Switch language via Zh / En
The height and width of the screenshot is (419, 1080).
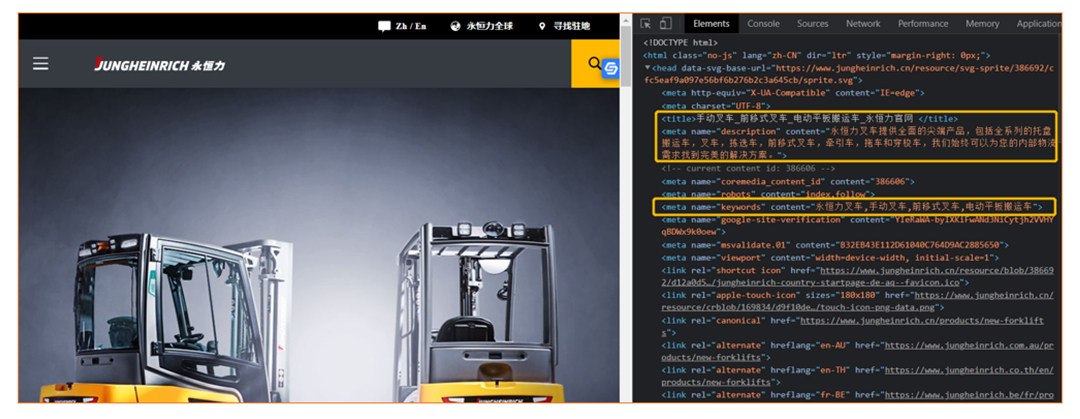click(x=402, y=26)
